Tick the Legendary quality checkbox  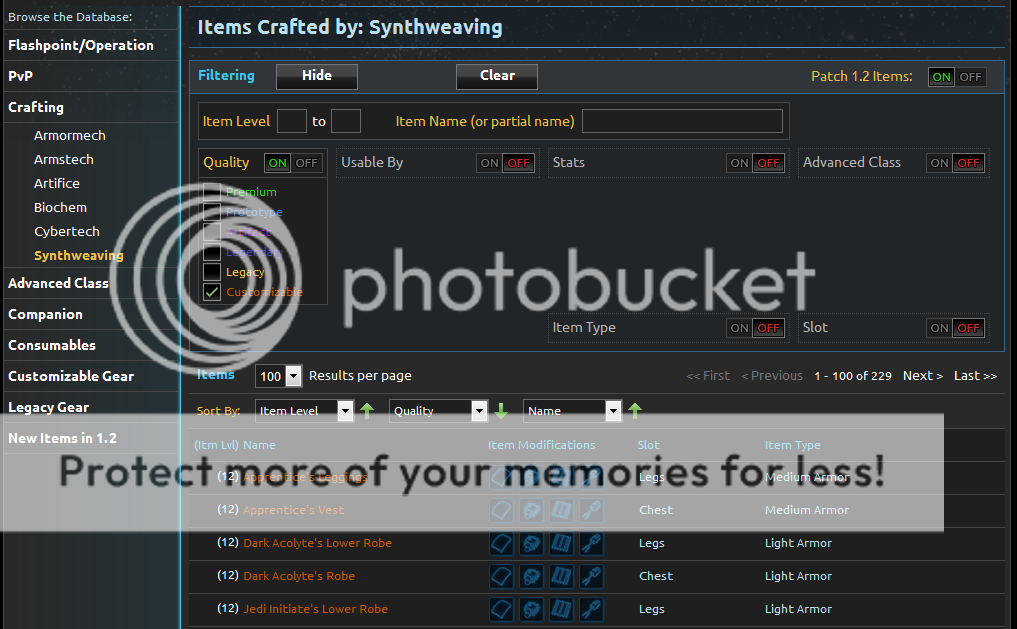[x=212, y=252]
